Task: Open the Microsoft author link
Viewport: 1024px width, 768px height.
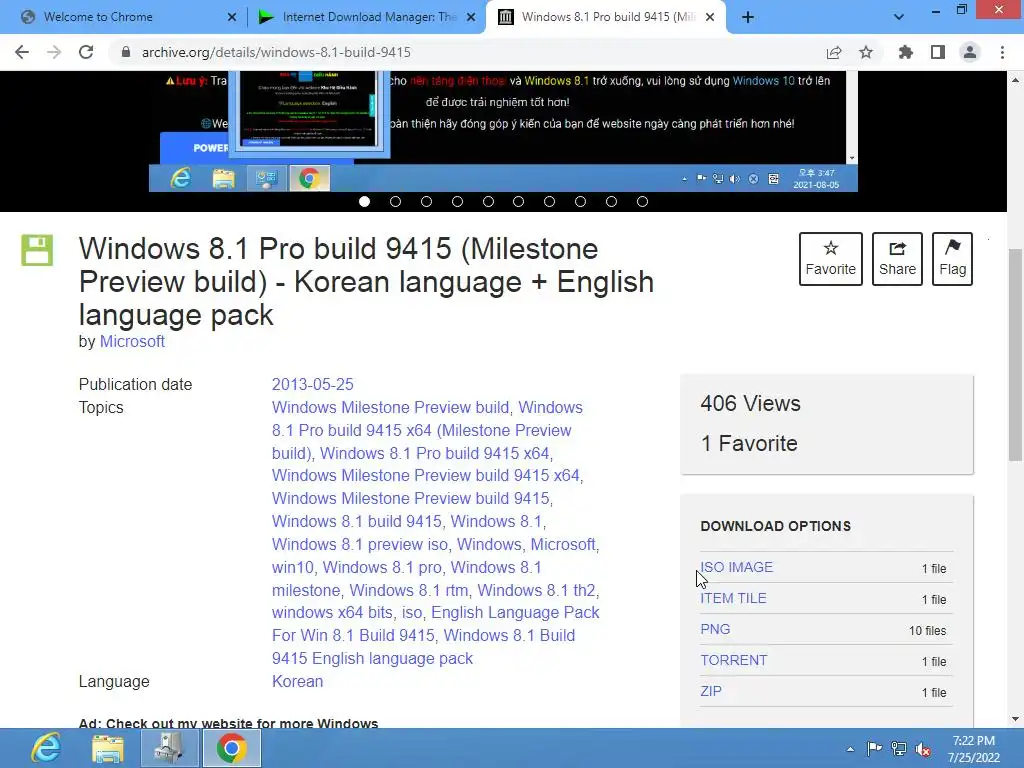Action: [x=132, y=342]
